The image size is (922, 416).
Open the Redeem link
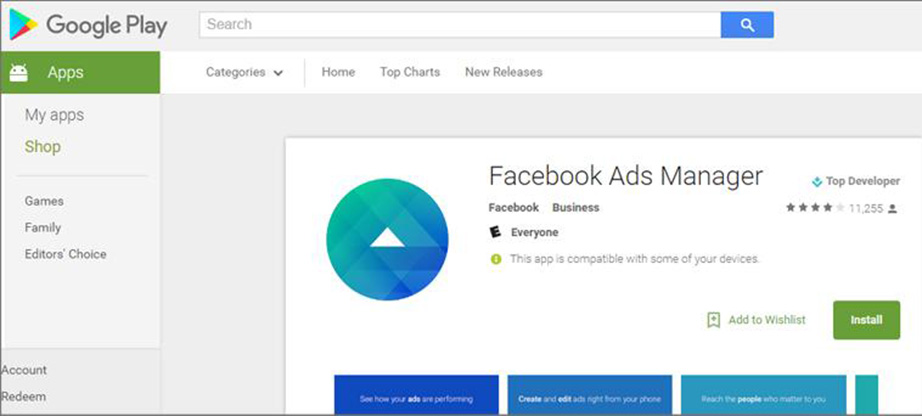(24, 397)
